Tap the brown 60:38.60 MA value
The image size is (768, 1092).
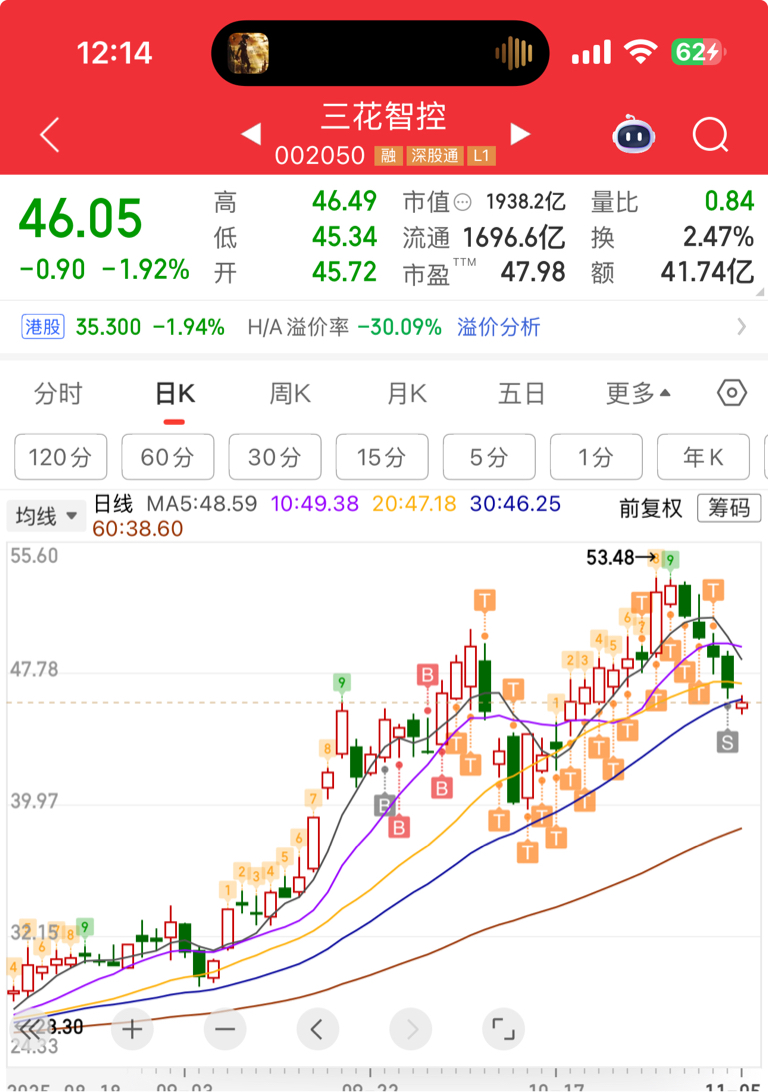tap(138, 529)
